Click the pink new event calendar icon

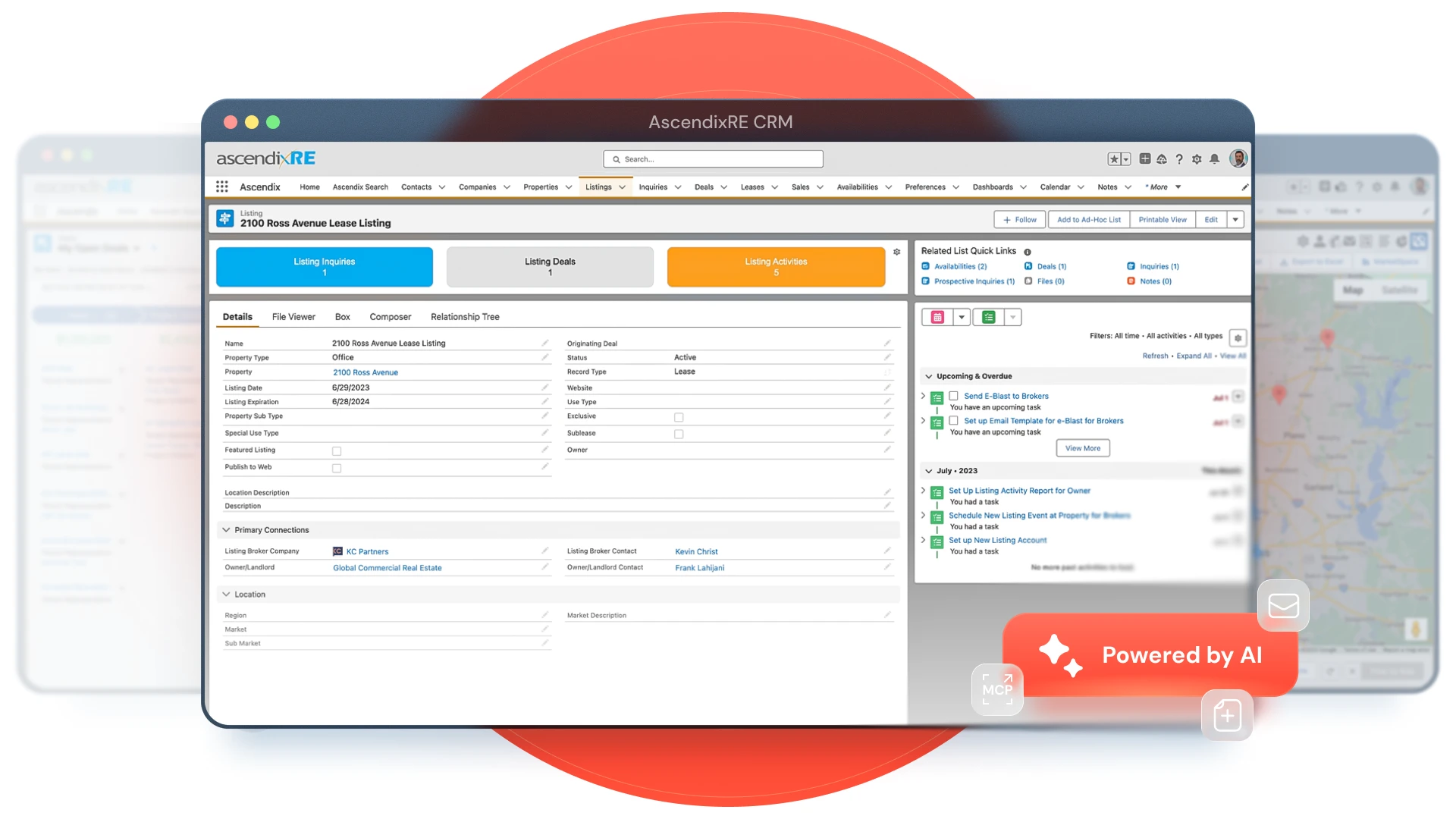[938, 317]
